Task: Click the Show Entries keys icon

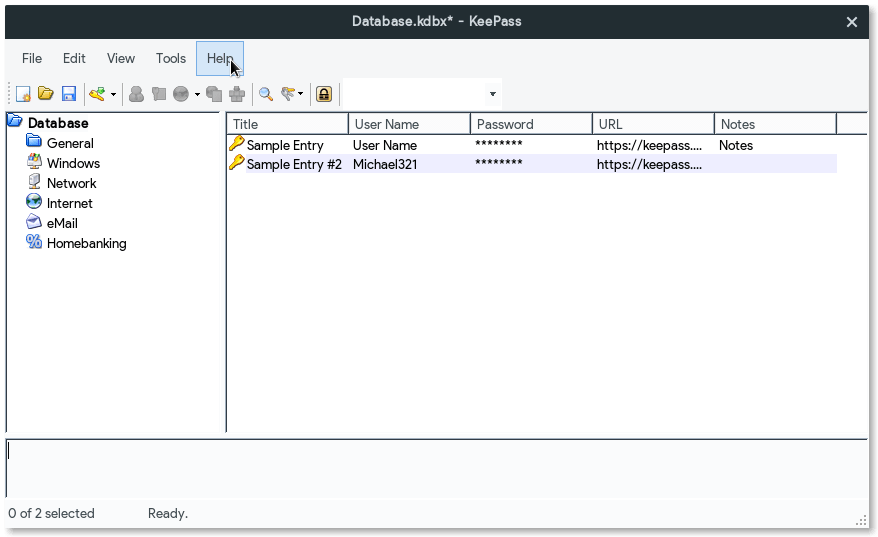Action: pyautogui.click(x=288, y=94)
